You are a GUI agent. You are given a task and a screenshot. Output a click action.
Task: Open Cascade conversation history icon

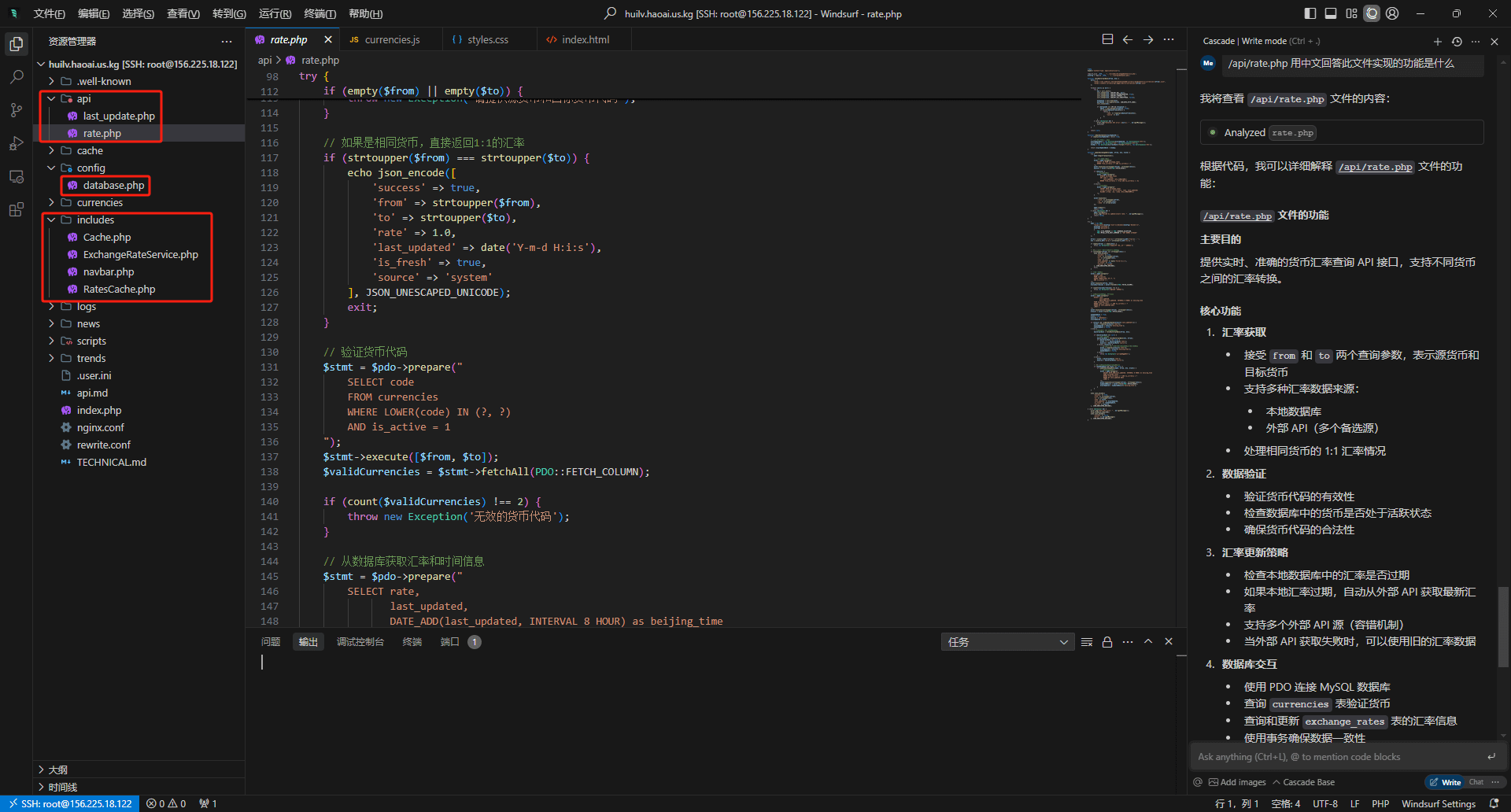click(x=1457, y=41)
